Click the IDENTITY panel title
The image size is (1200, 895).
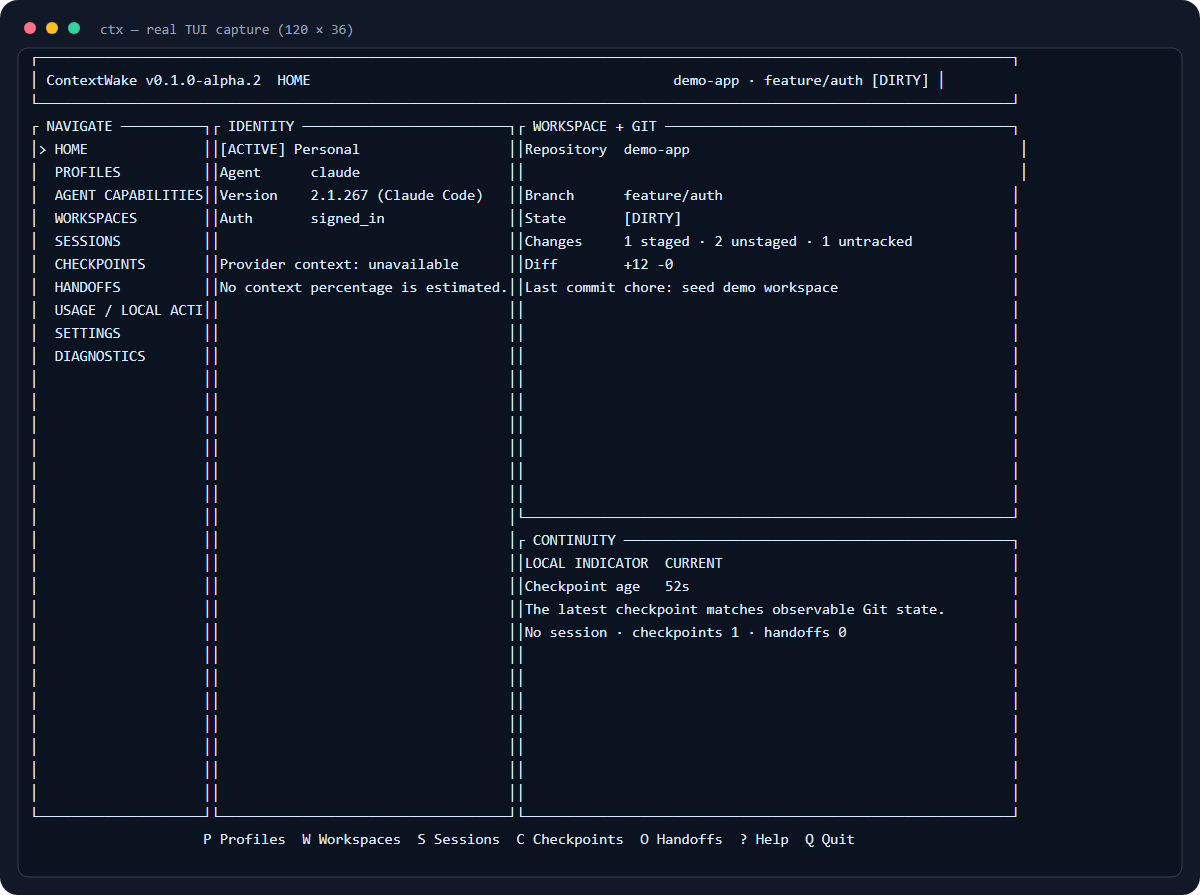[x=261, y=126]
